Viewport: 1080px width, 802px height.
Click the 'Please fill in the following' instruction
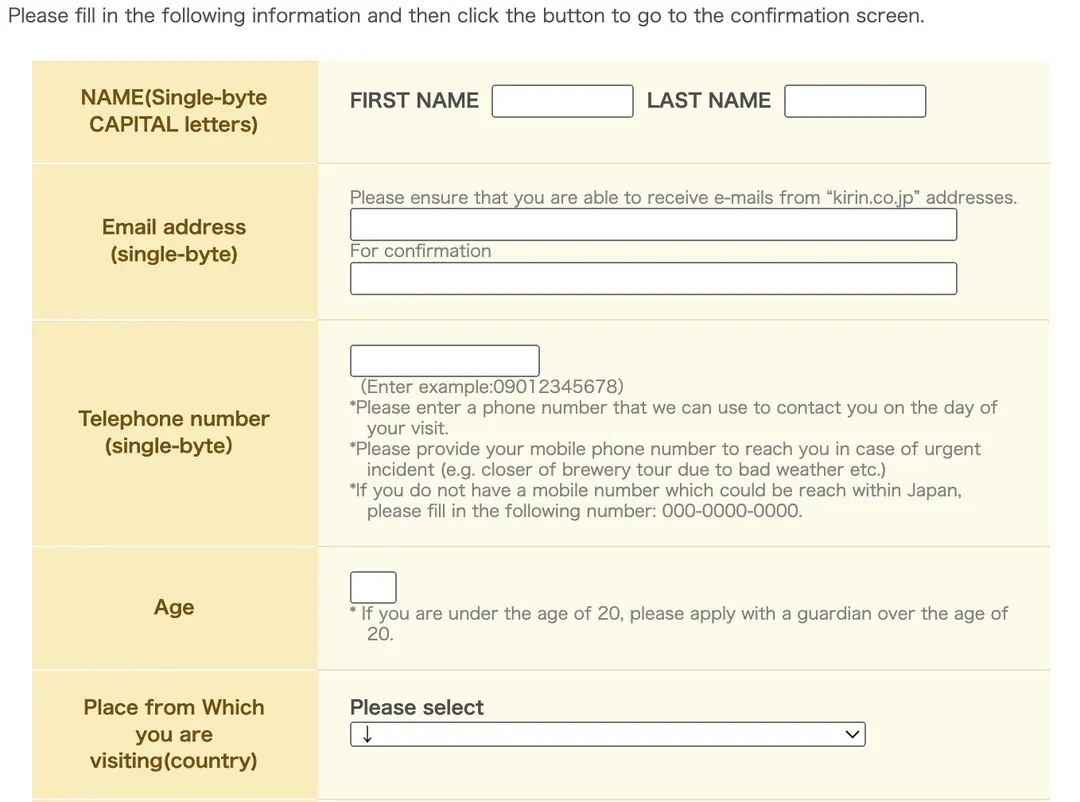(466, 15)
